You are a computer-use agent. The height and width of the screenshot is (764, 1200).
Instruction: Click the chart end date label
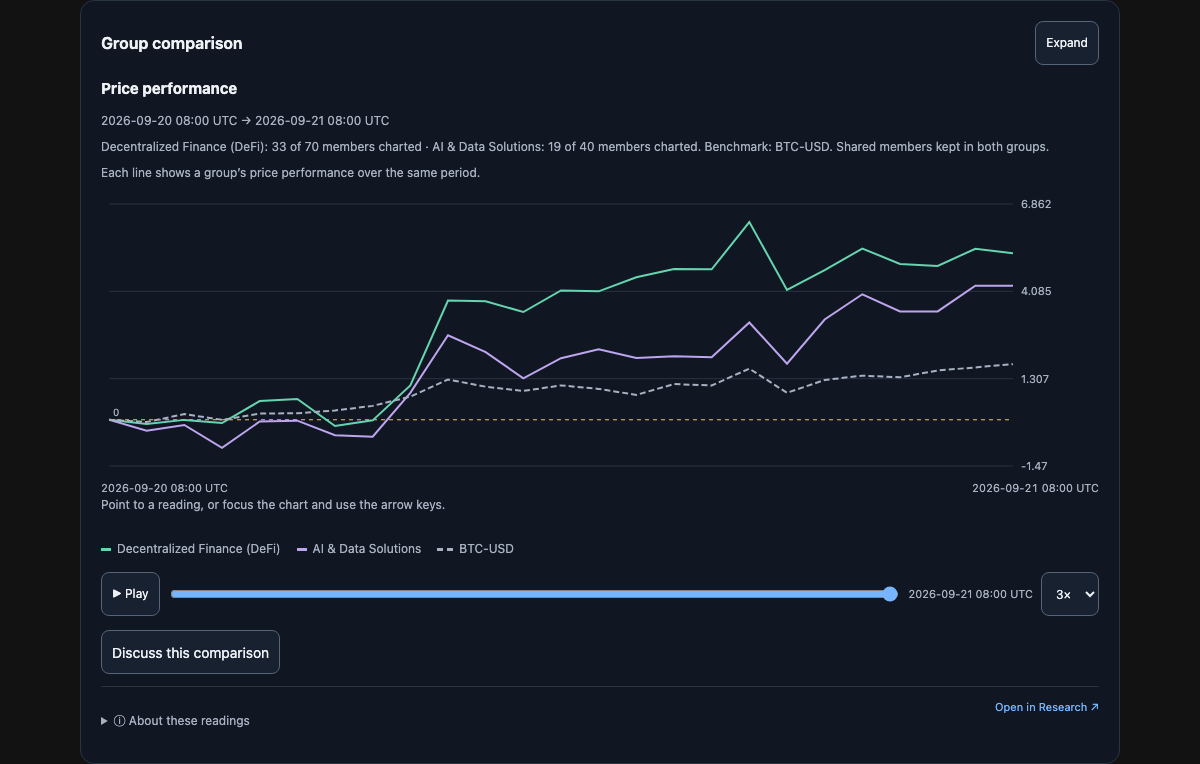point(1035,488)
